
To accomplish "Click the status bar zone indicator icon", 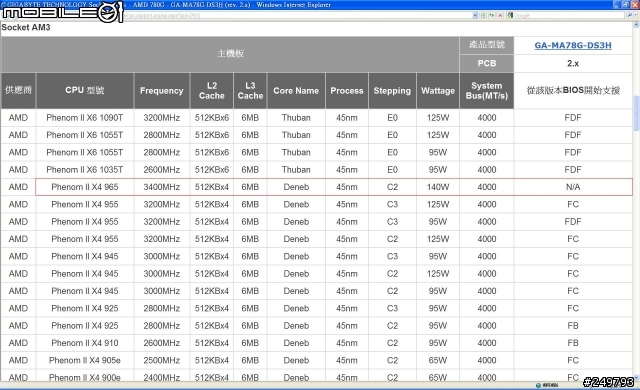I will (x=538, y=385).
